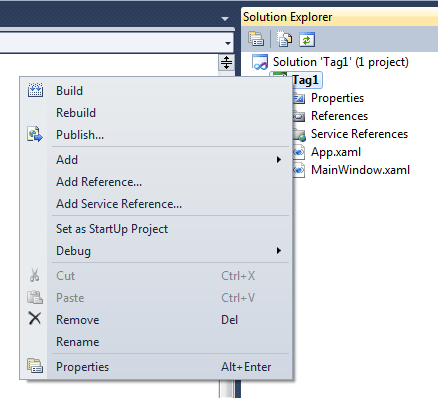Select App.xaml file in the tree

pos(336,152)
